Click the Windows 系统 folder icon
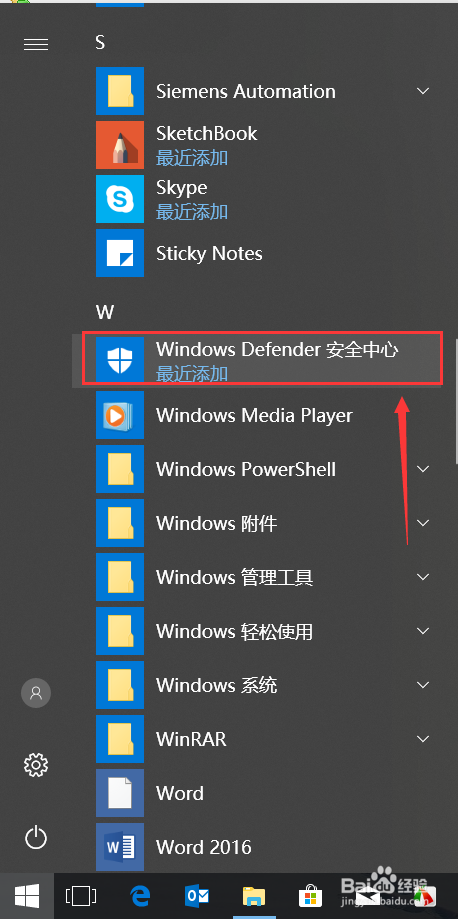This screenshot has height=919, width=458. pyautogui.click(x=120, y=685)
